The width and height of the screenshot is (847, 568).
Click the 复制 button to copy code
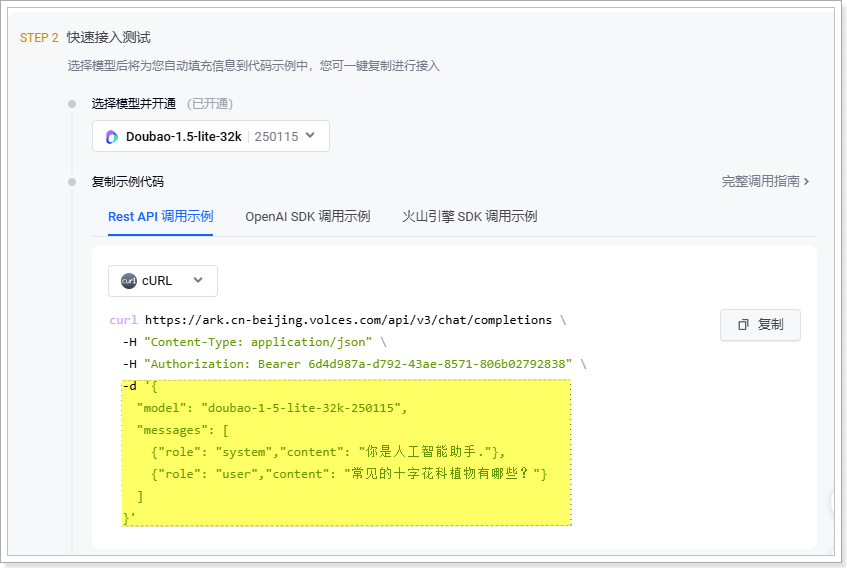(x=760, y=324)
